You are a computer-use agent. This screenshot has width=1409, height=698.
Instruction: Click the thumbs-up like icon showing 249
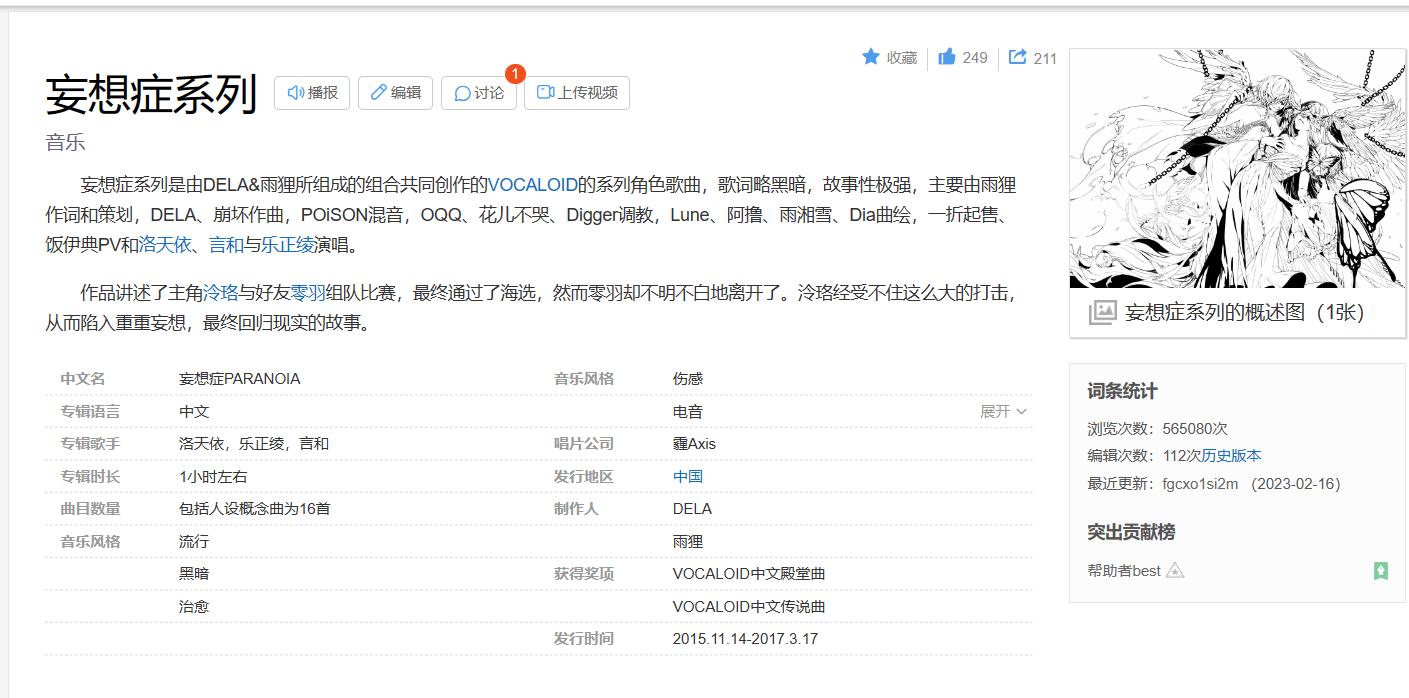947,57
